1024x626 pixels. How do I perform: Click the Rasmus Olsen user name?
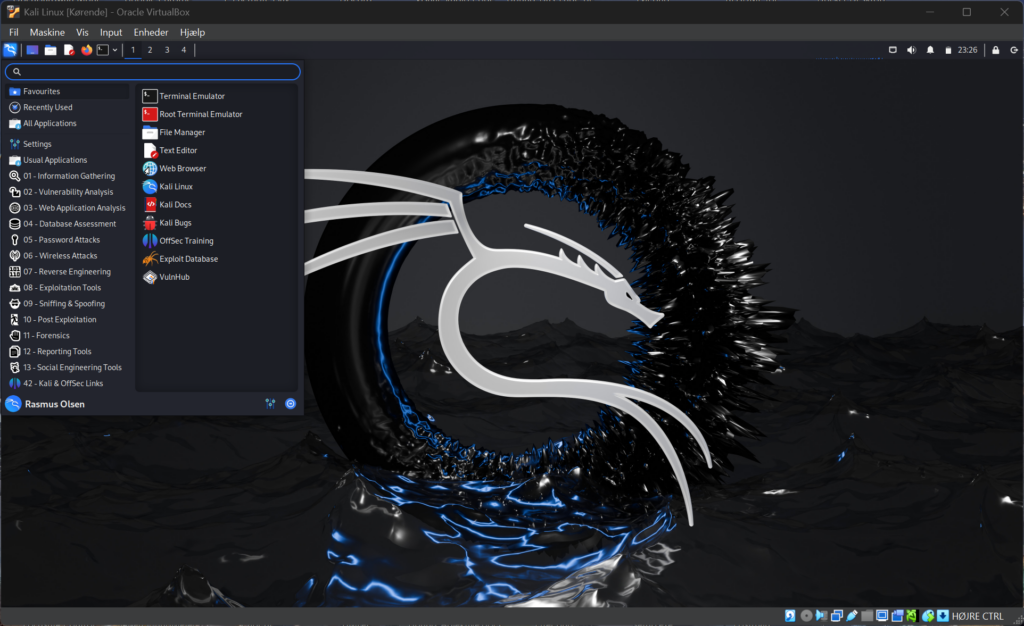pos(54,404)
